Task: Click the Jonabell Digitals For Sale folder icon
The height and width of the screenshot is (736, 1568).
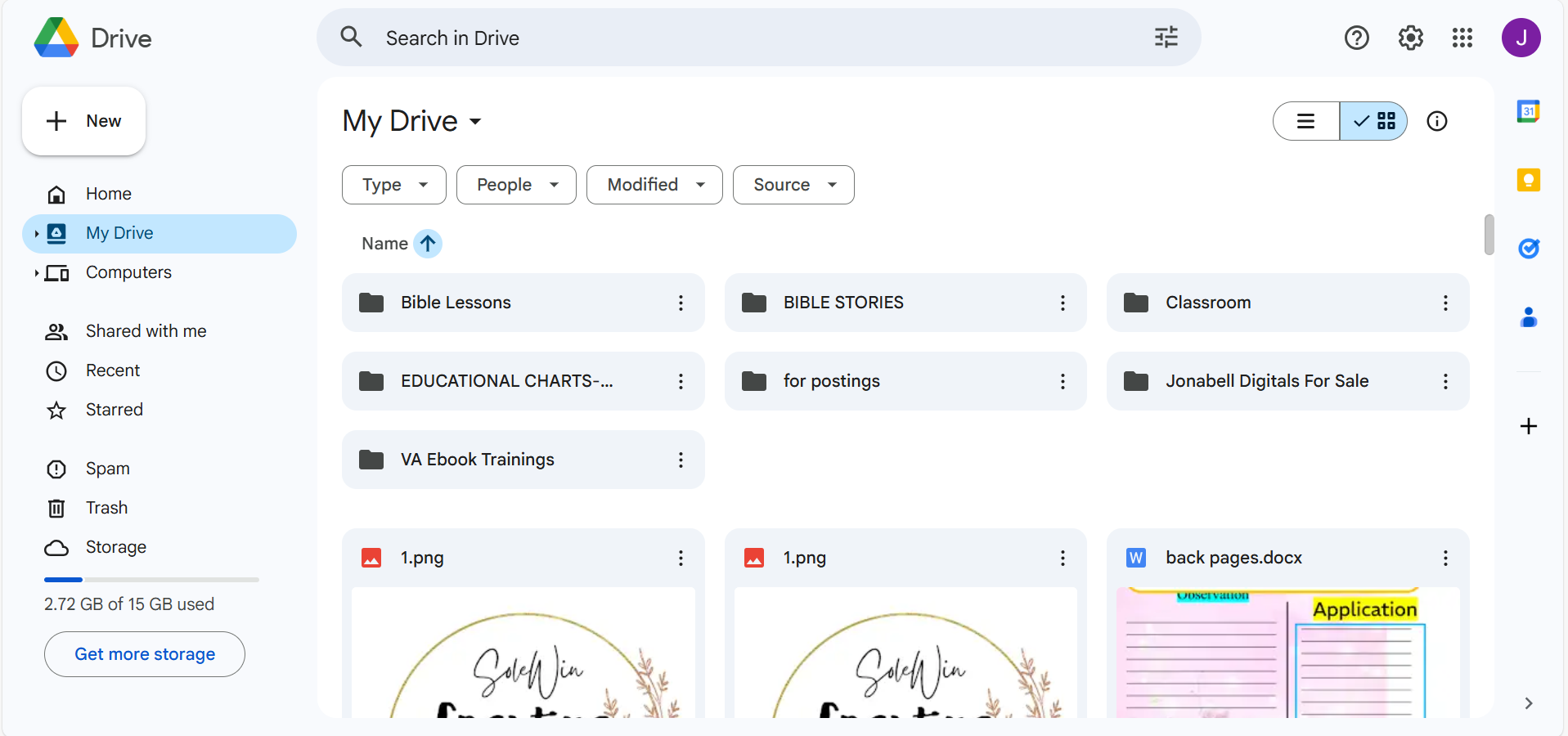Action: (x=1136, y=381)
